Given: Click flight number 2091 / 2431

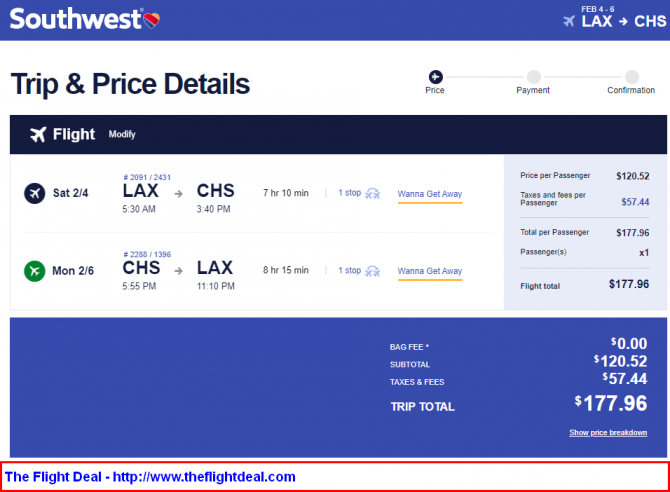Looking at the screenshot, I should (x=147, y=177).
